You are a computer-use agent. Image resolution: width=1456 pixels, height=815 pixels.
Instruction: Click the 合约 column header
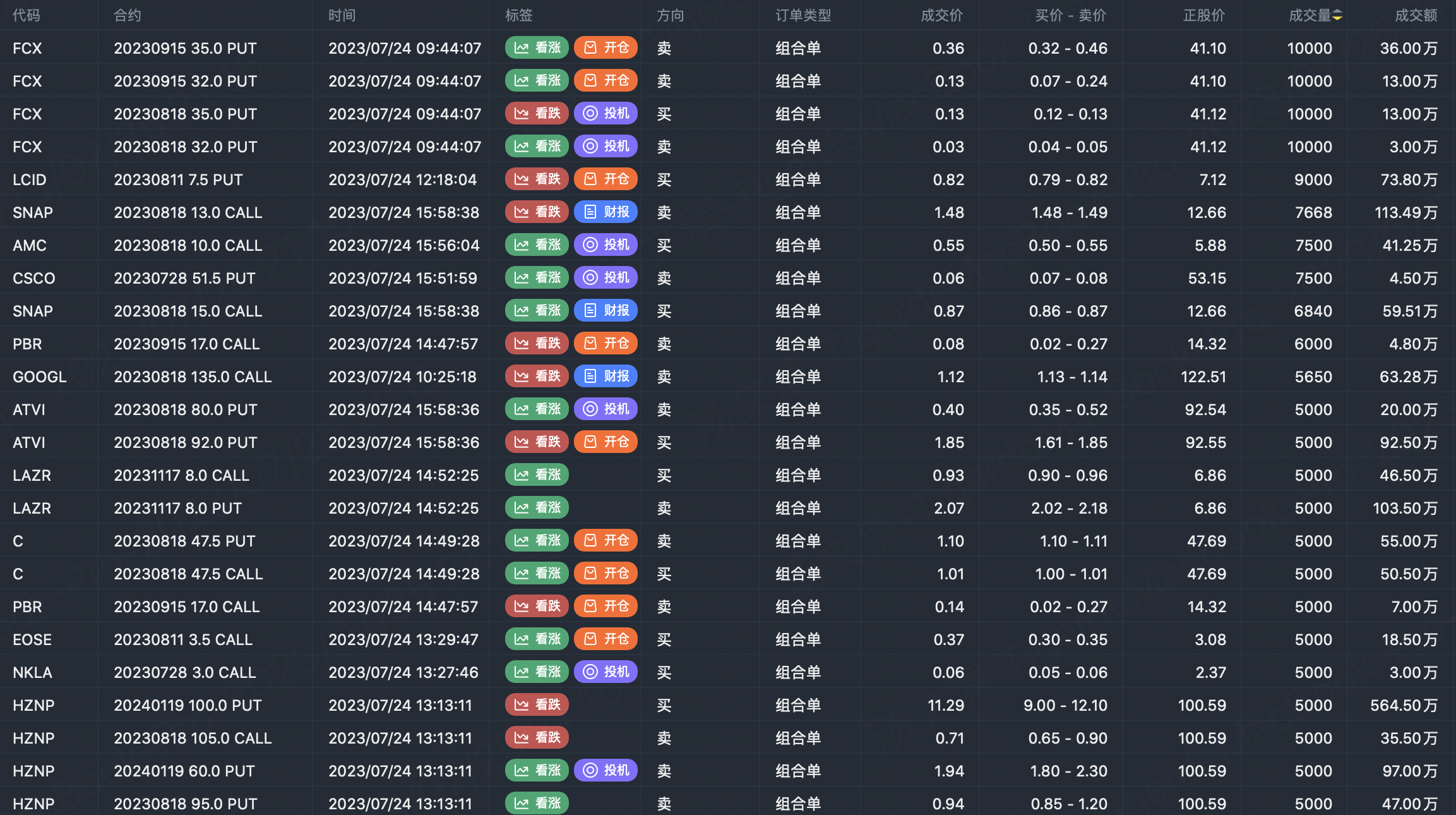tap(128, 16)
